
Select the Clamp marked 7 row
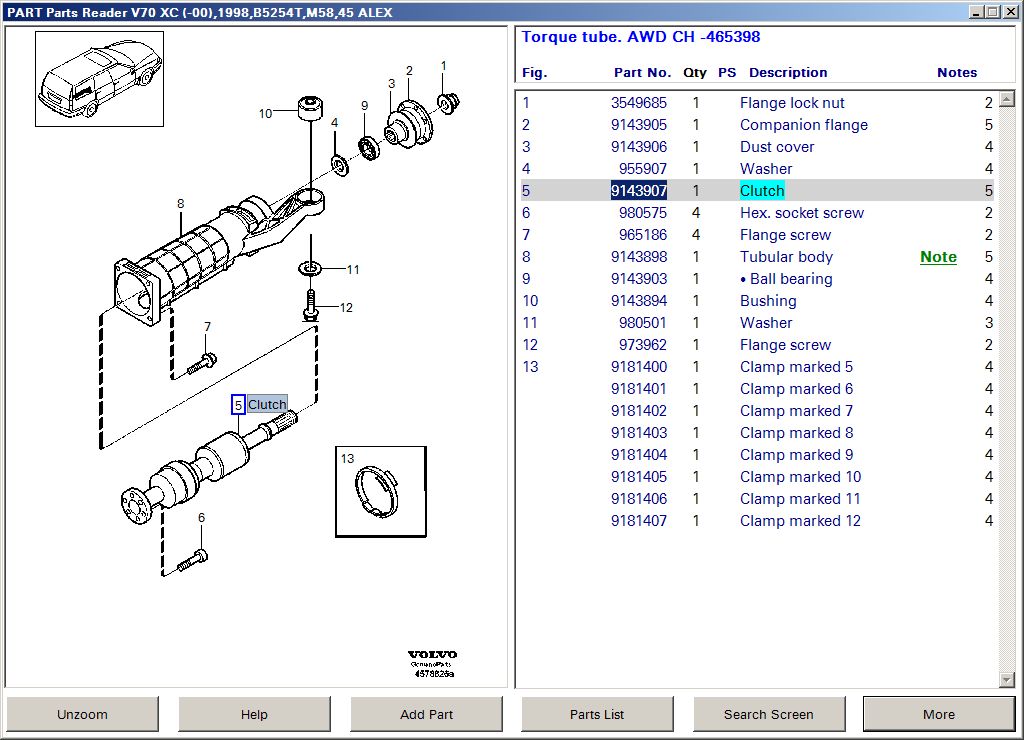coord(758,411)
